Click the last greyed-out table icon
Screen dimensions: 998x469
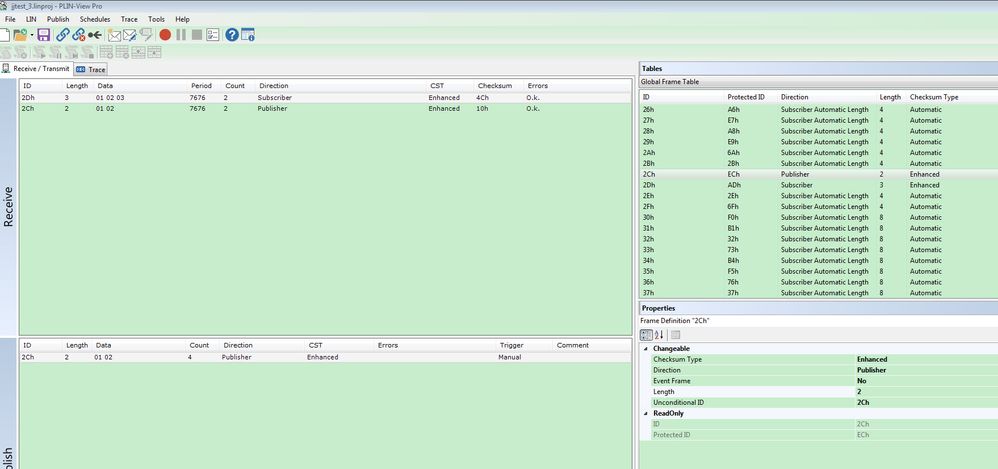(x=155, y=52)
